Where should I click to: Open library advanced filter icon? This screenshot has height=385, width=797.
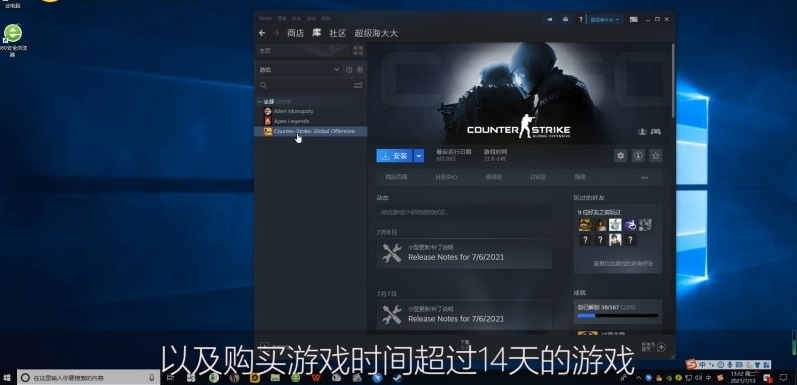[x=358, y=85]
